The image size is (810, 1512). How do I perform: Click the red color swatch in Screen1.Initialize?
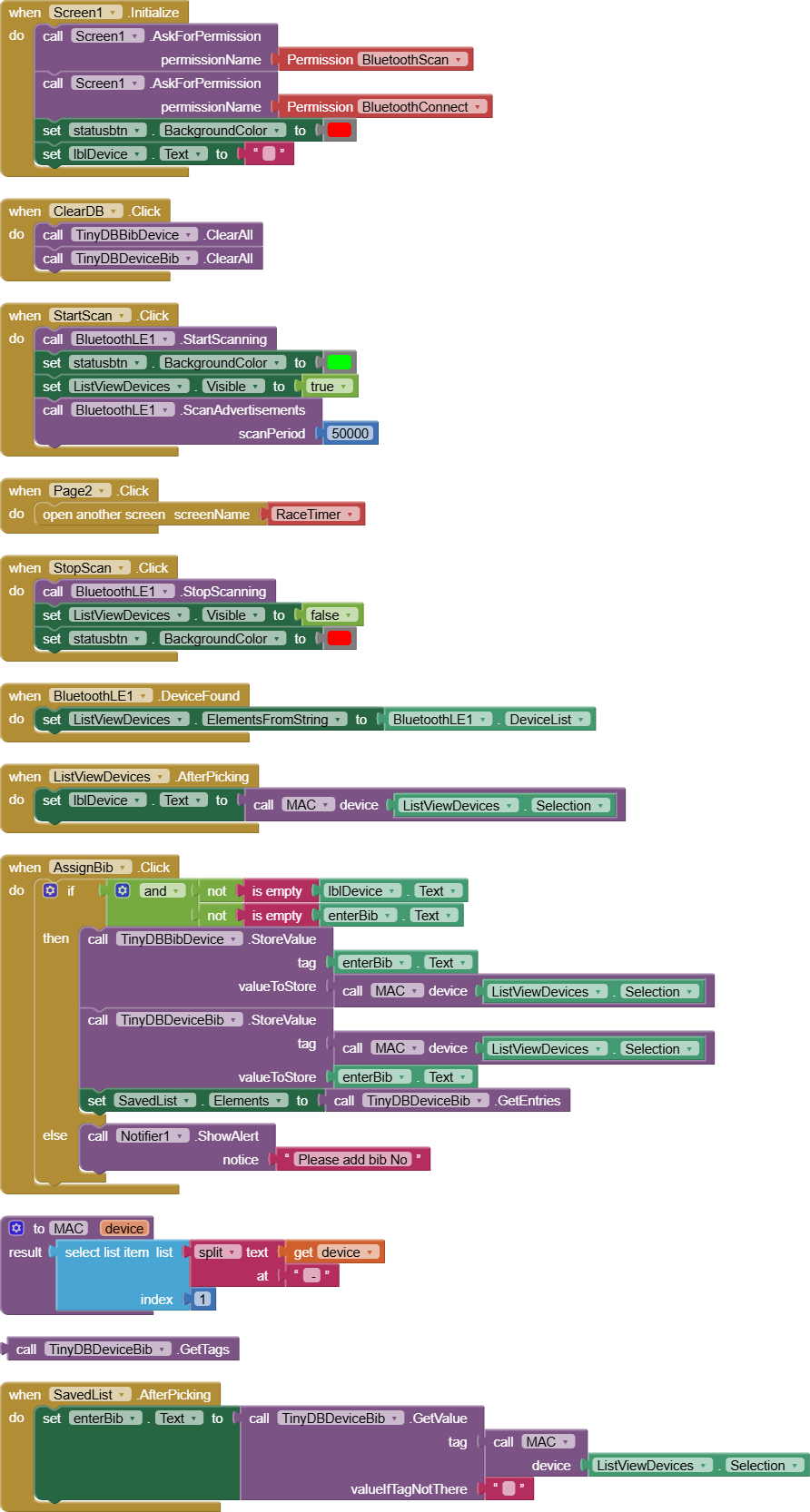pyautogui.click(x=340, y=130)
